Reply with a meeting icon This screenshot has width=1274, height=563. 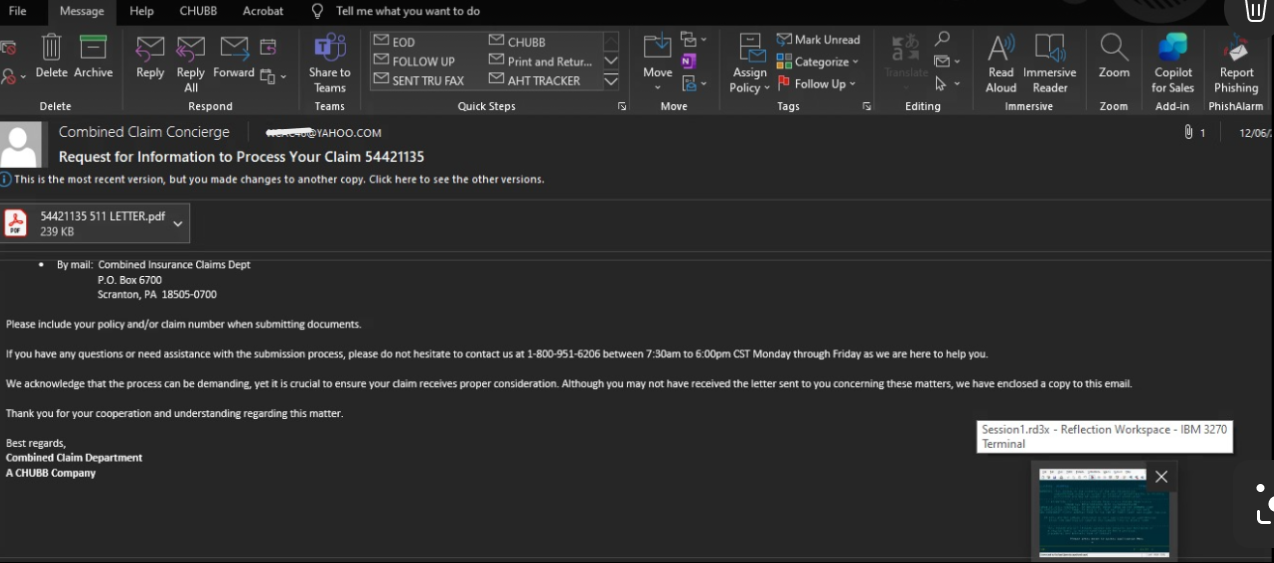(x=268, y=47)
